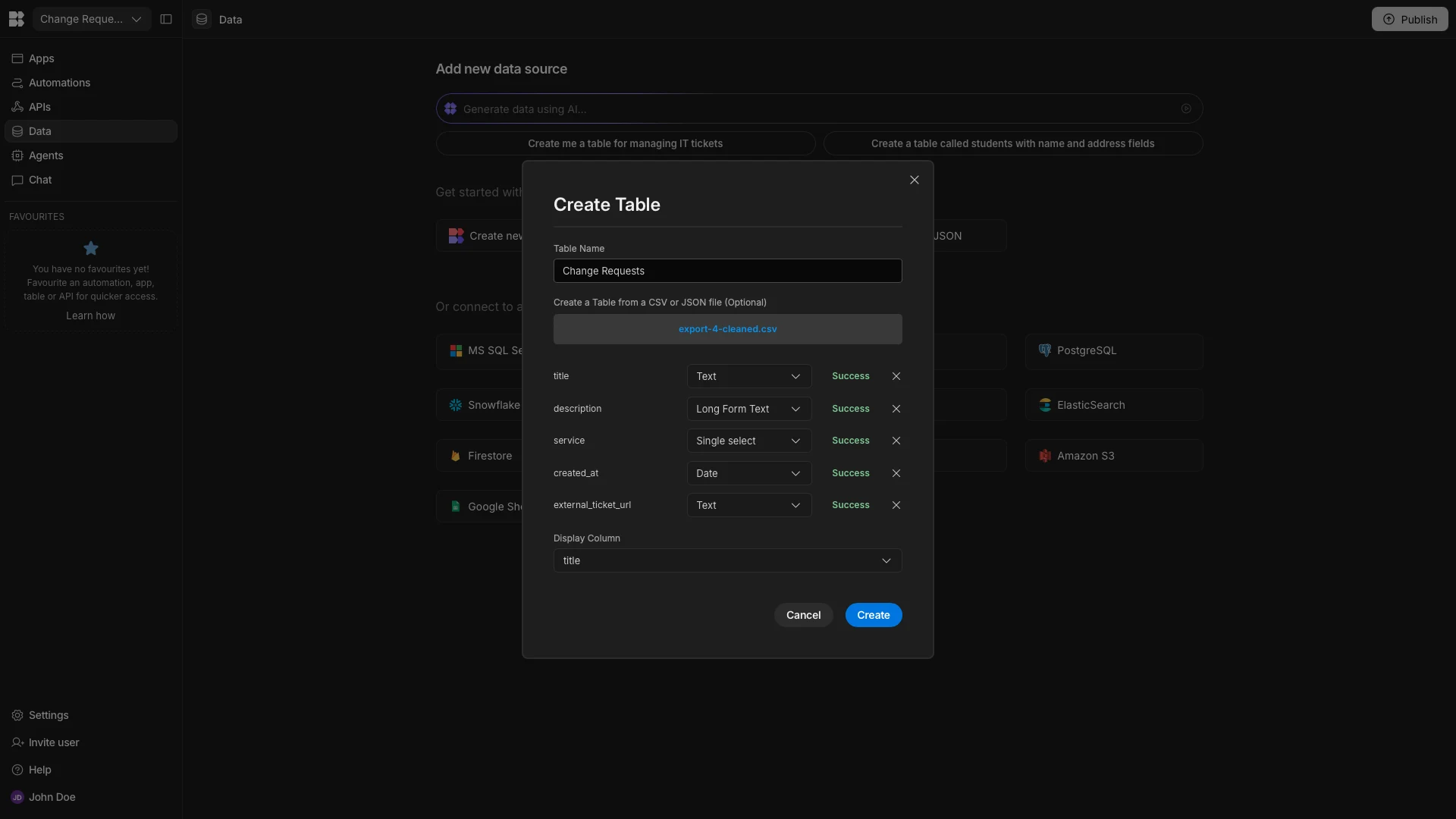Remove the title column with X icon
The width and height of the screenshot is (1456, 819).
[x=896, y=376]
